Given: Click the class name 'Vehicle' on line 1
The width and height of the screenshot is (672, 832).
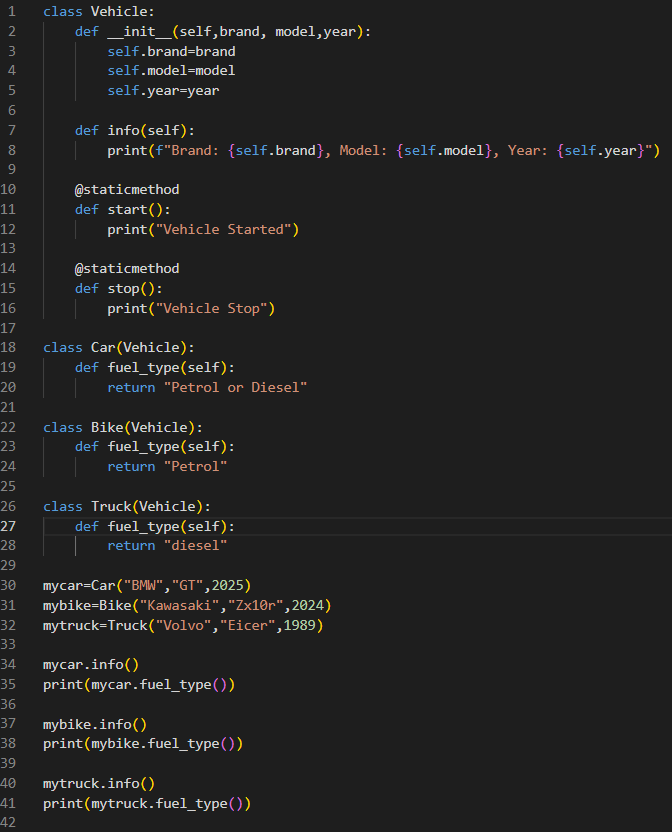Looking at the screenshot, I should tap(118, 11).
